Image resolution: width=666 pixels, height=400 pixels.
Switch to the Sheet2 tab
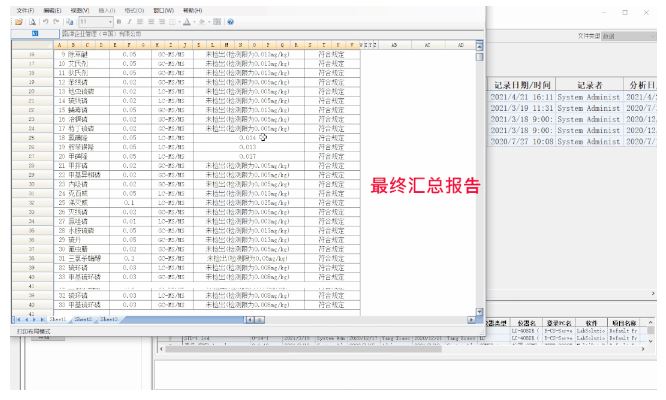(x=83, y=319)
